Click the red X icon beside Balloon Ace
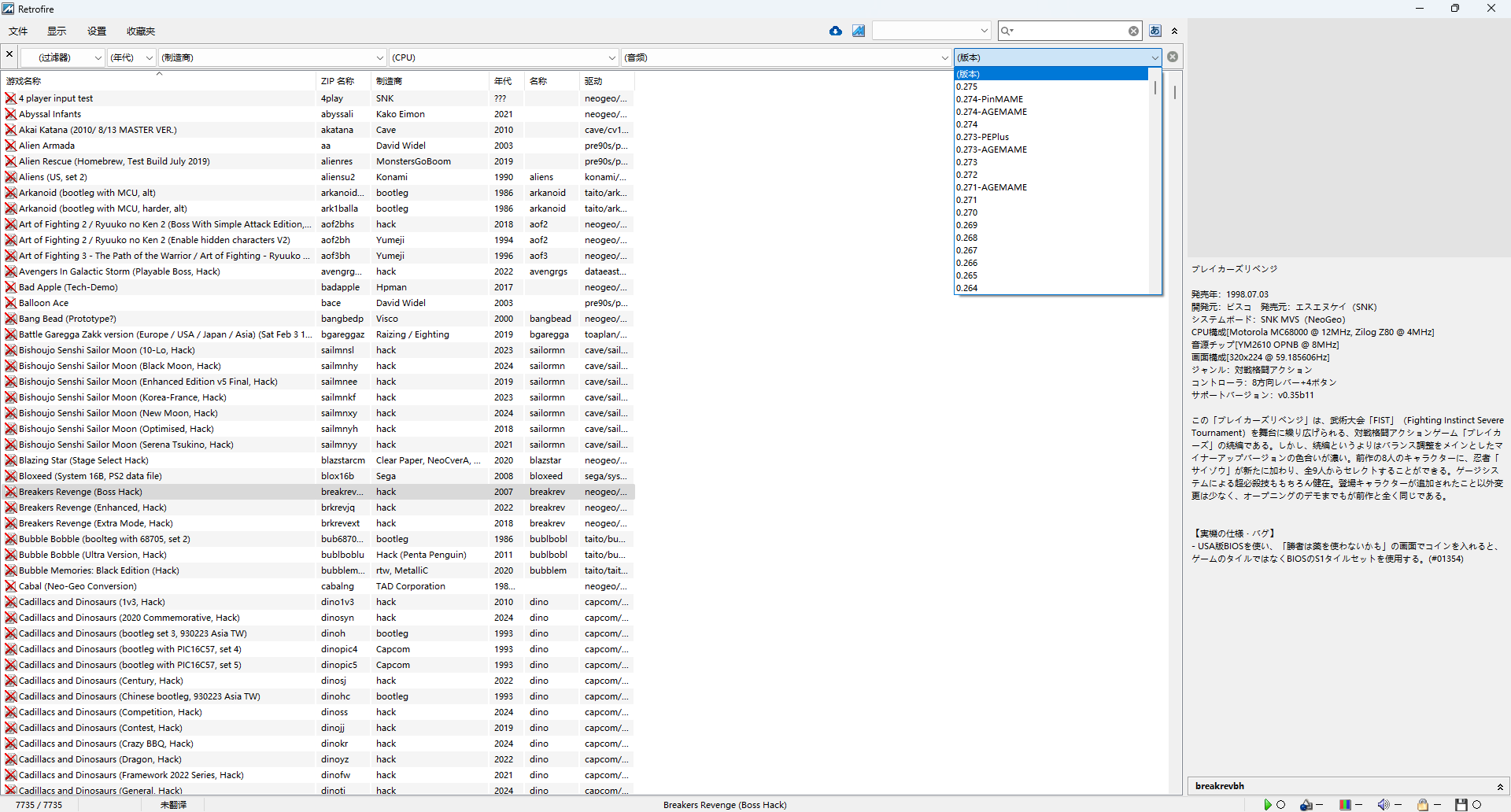1511x812 pixels. [11, 303]
